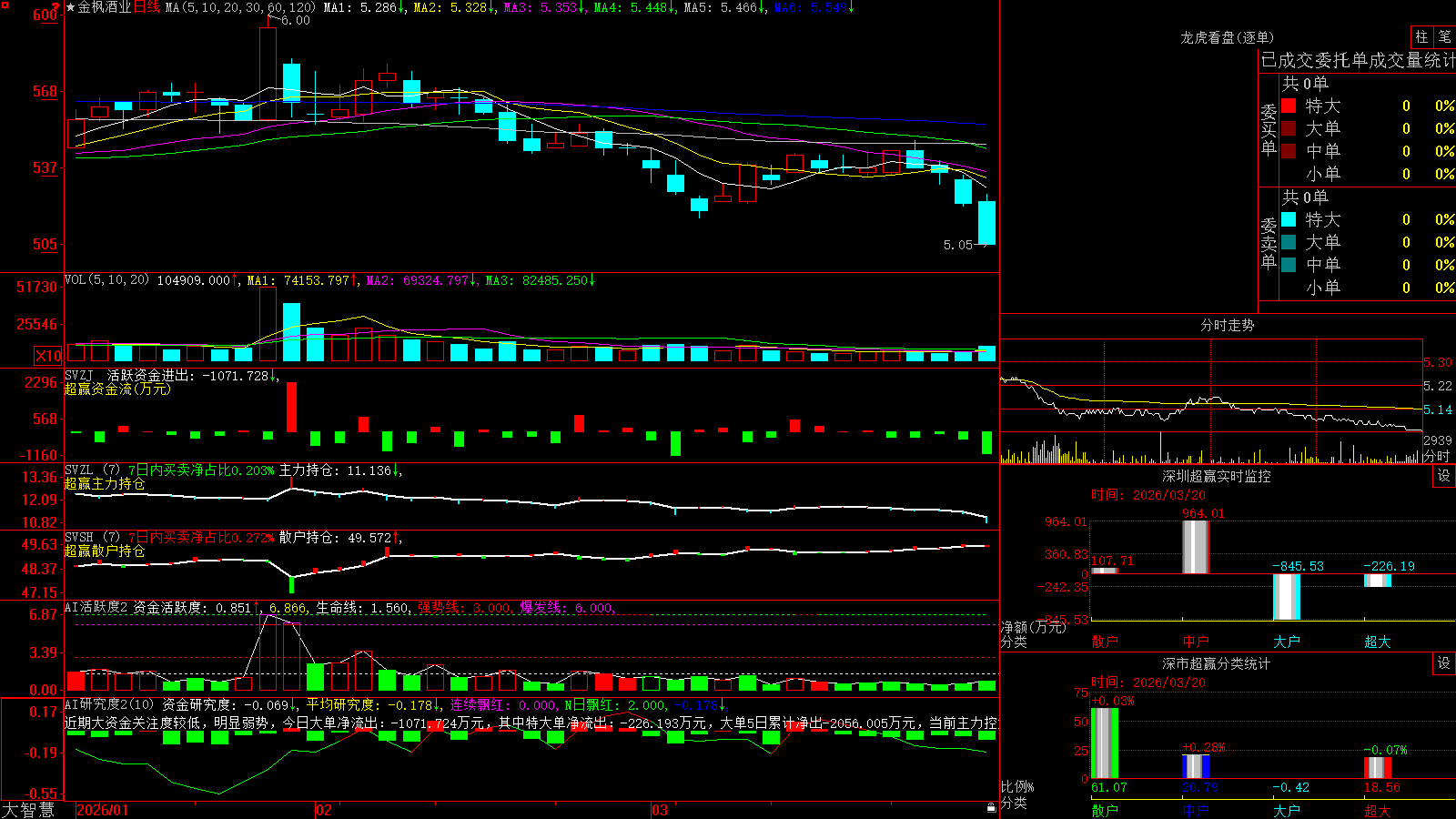The height and width of the screenshot is (819, 1456).
Task: Click the 时间: 2026/03/20 label in 深圳超赢实时监控
Action: pos(1148,495)
